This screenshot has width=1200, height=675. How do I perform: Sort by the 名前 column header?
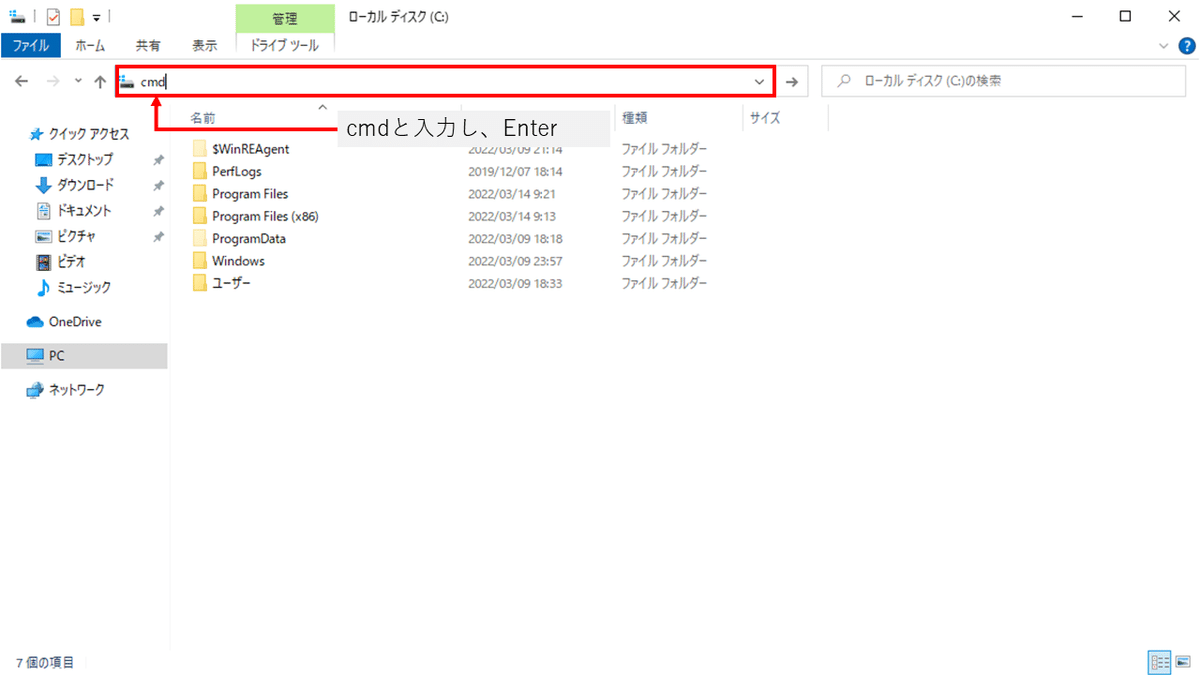click(x=203, y=118)
